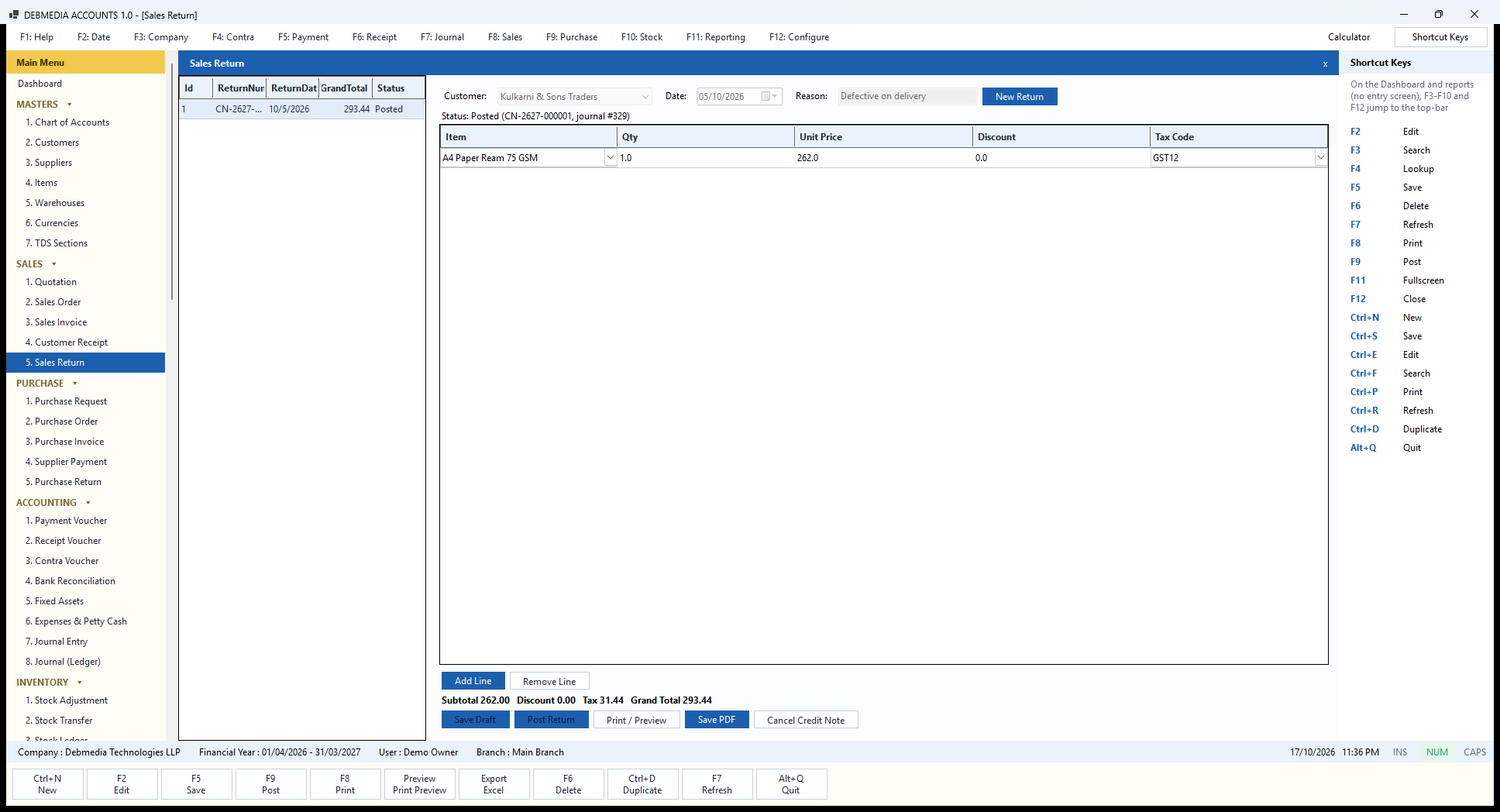Collapse the MASTERS section

(x=70, y=105)
